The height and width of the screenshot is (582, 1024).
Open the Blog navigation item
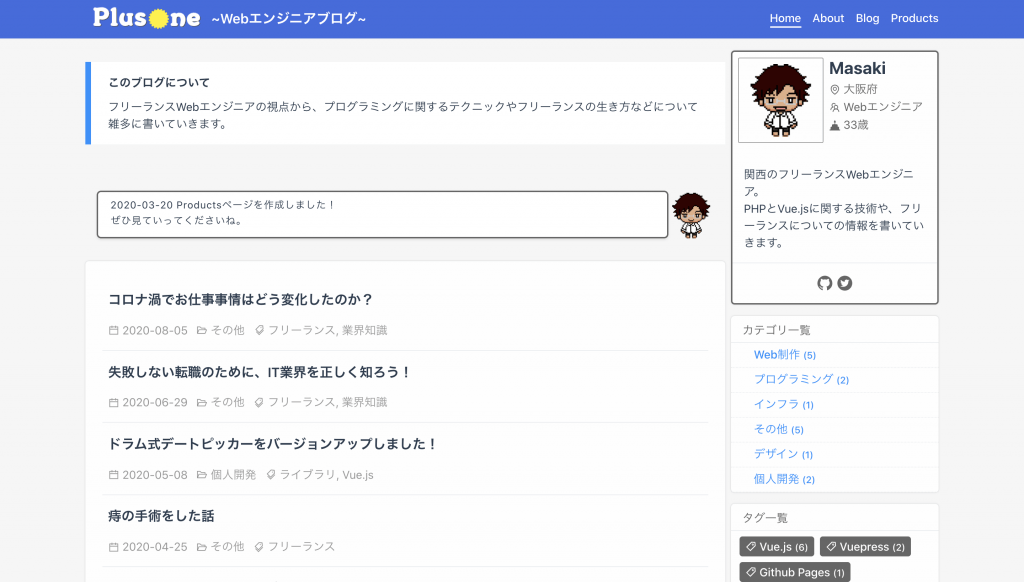point(867,18)
